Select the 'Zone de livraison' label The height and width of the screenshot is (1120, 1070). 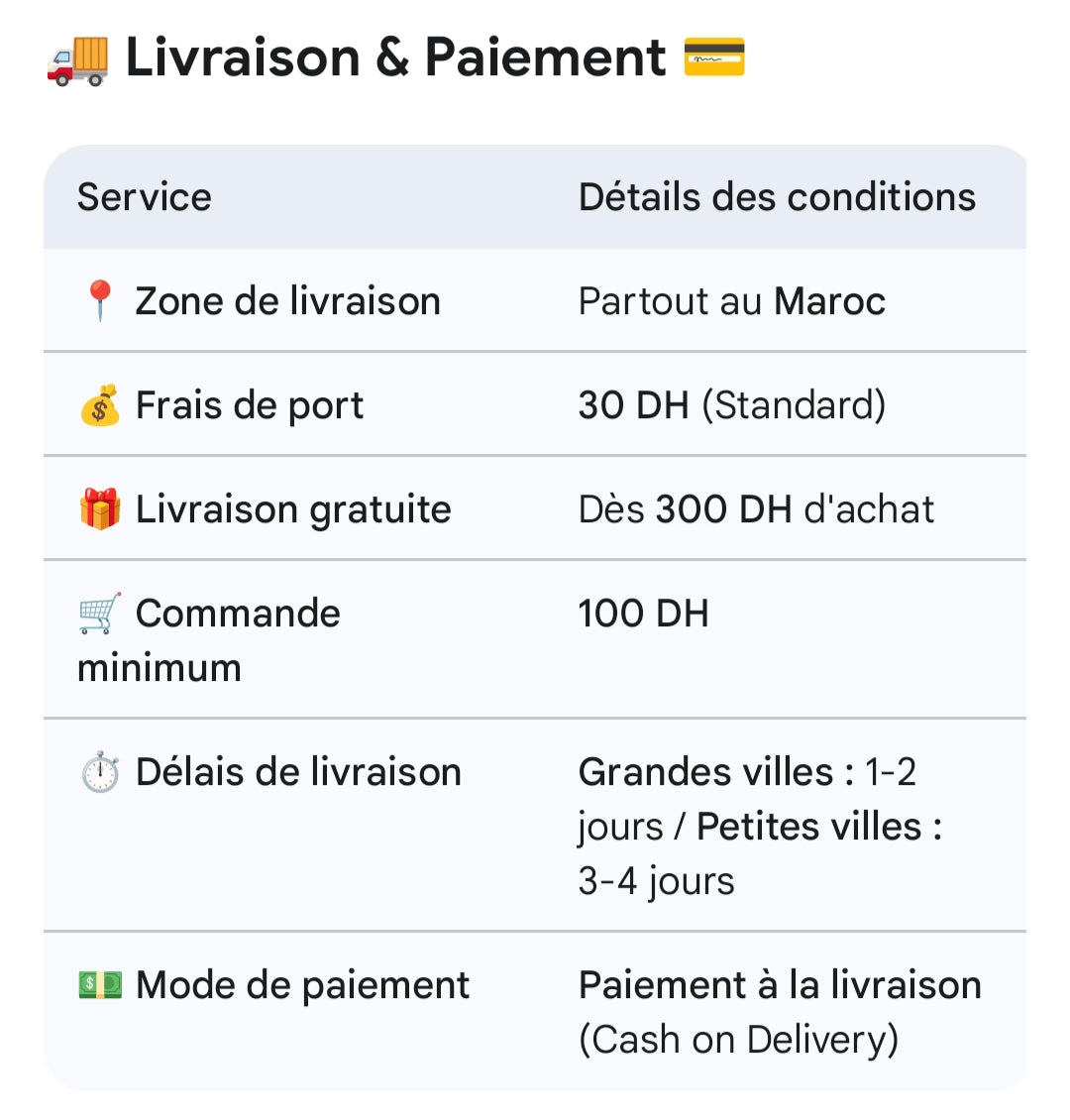pos(287,301)
